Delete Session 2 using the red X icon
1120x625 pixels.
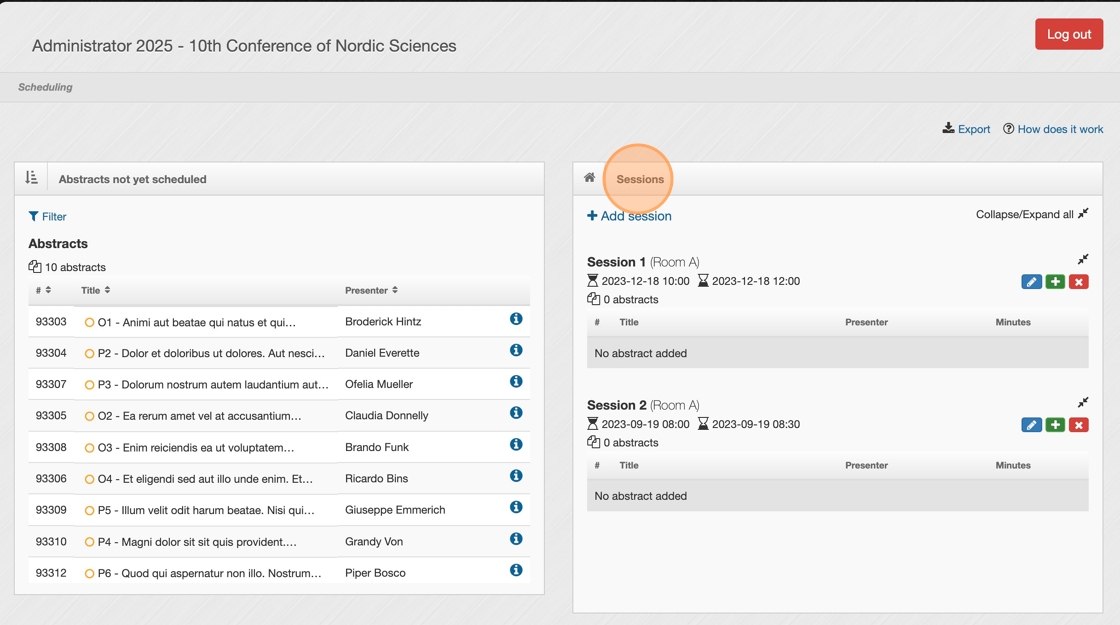tap(1078, 425)
